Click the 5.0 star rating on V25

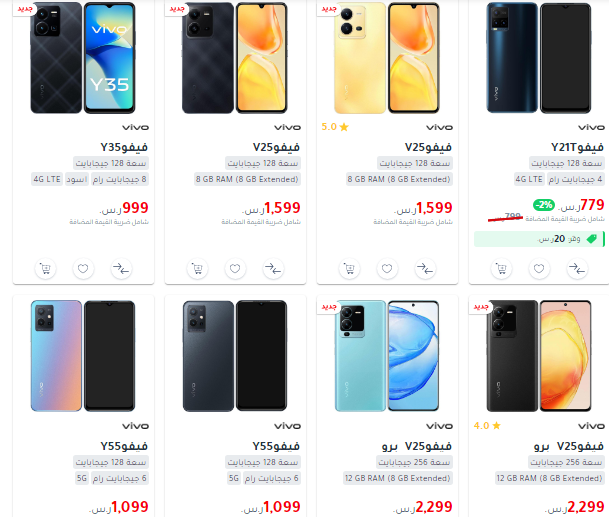[335, 127]
